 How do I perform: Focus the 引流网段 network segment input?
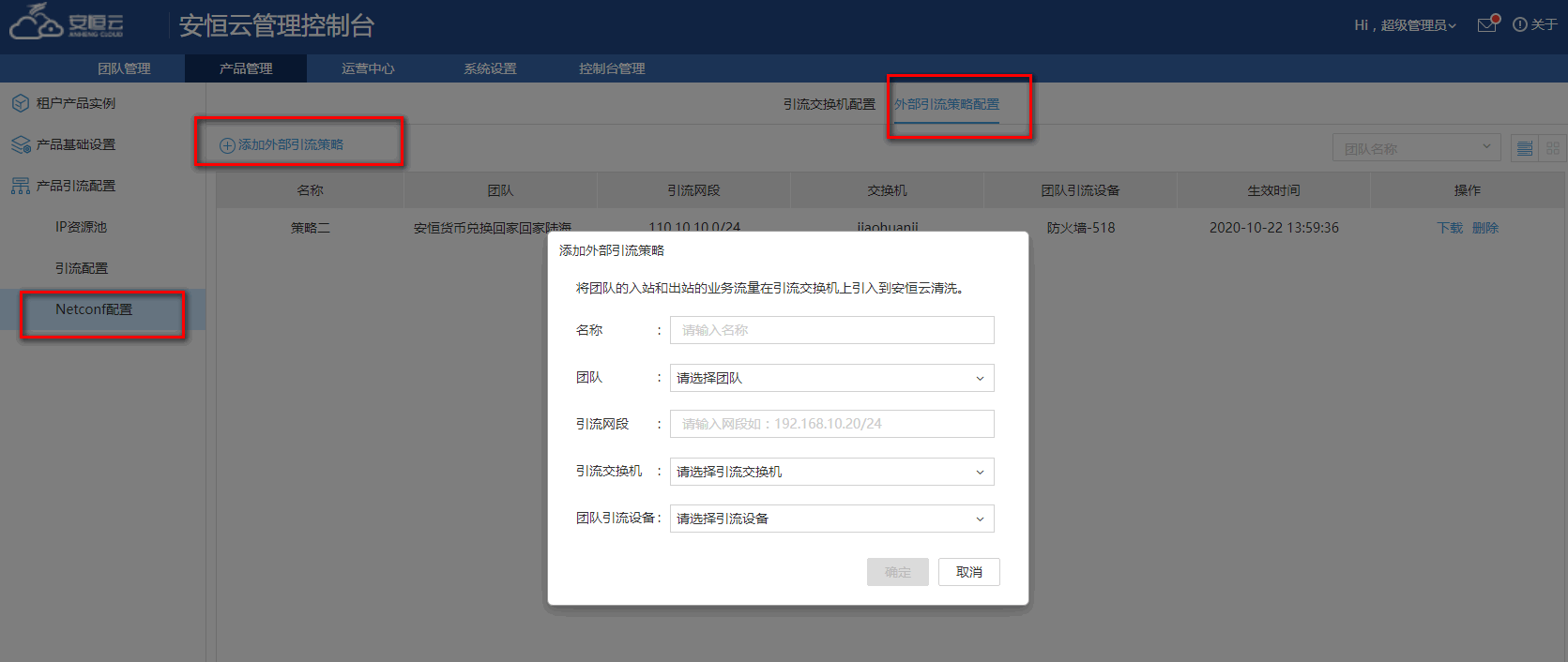831,424
